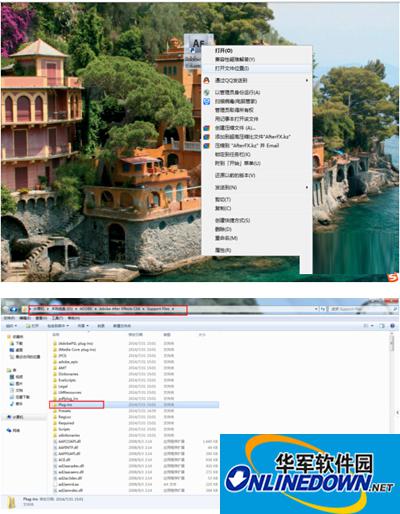Select 迅雷下载 in the navigation pane
The width and height of the screenshot is (400, 514).
pyautogui.click(x=20, y=397)
